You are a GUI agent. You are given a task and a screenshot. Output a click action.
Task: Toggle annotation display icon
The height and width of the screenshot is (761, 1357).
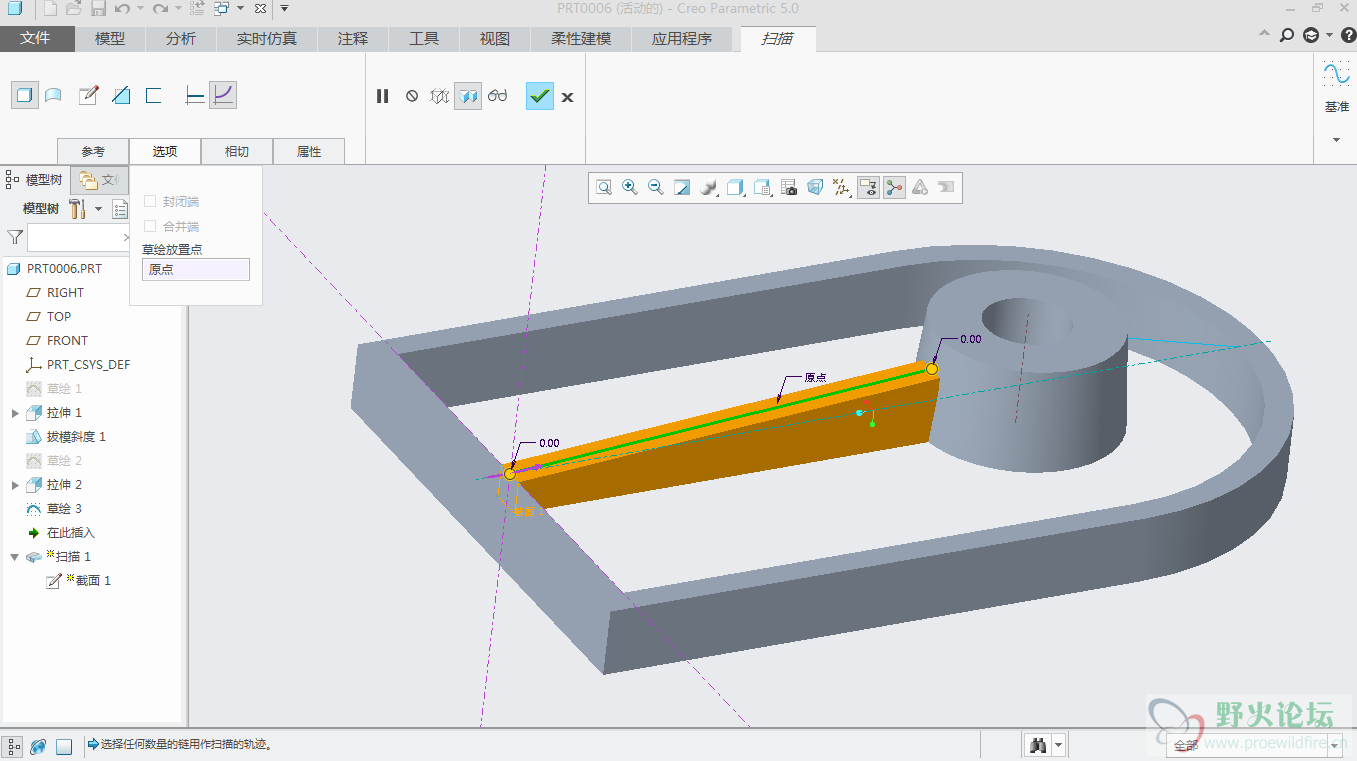coord(868,187)
